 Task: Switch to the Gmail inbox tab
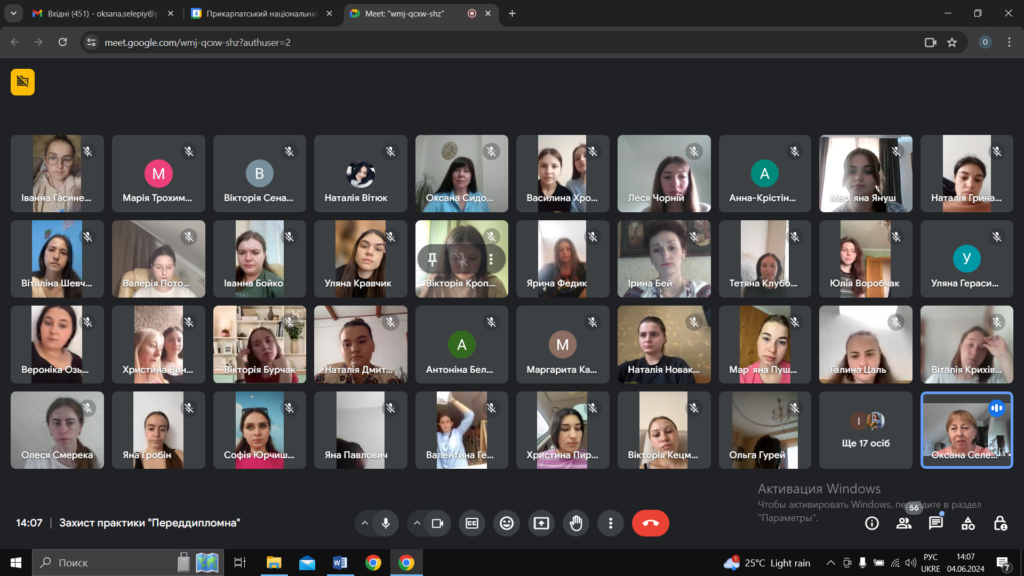(x=100, y=14)
